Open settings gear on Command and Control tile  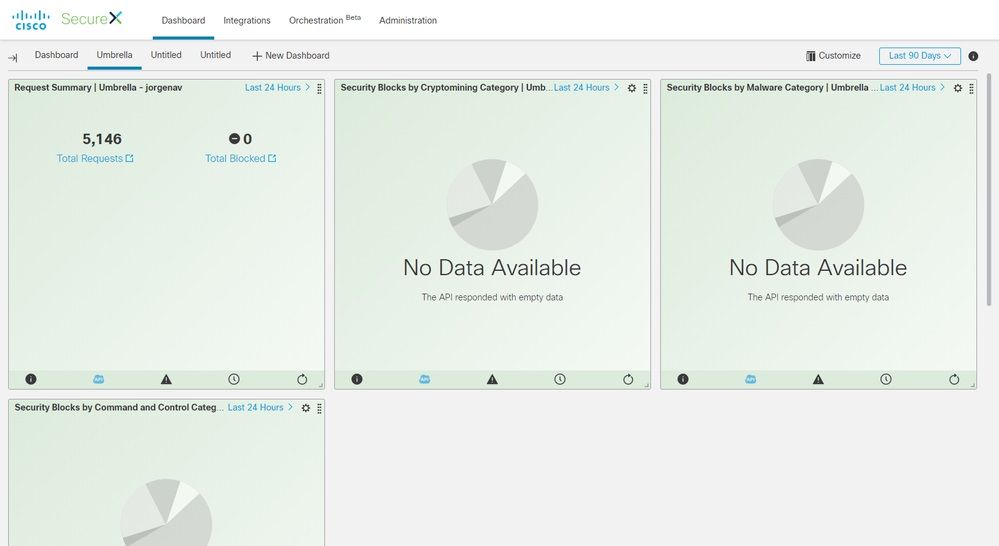click(306, 408)
